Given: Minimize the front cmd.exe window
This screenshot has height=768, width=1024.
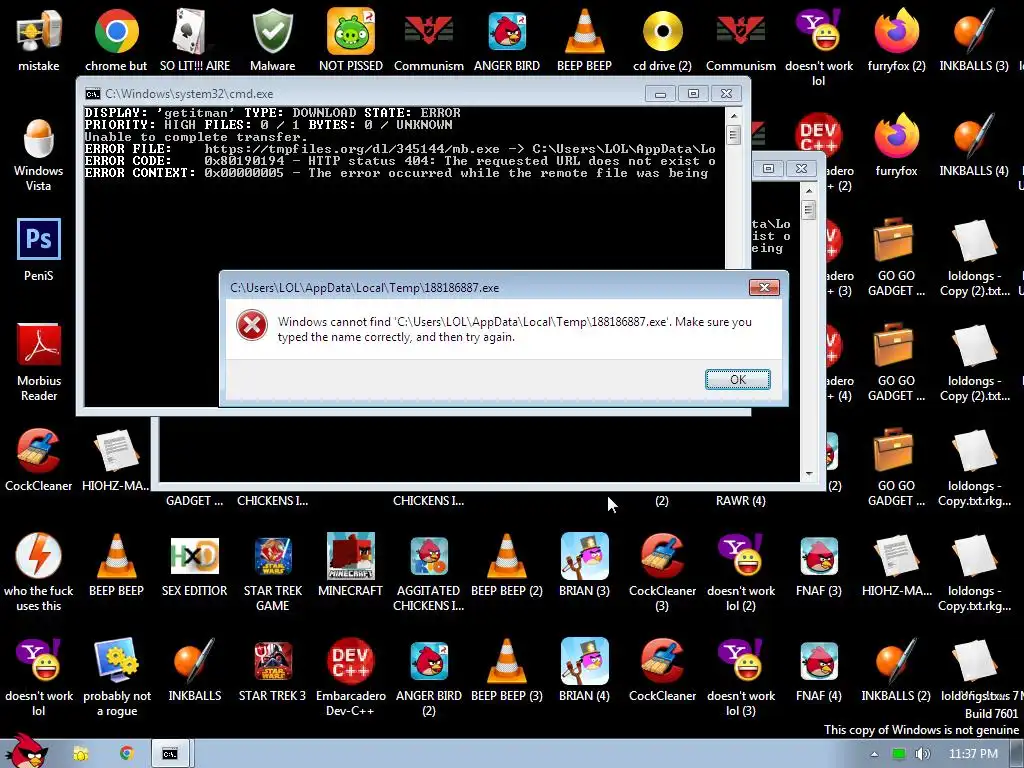Looking at the screenshot, I should pyautogui.click(x=660, y=94).
